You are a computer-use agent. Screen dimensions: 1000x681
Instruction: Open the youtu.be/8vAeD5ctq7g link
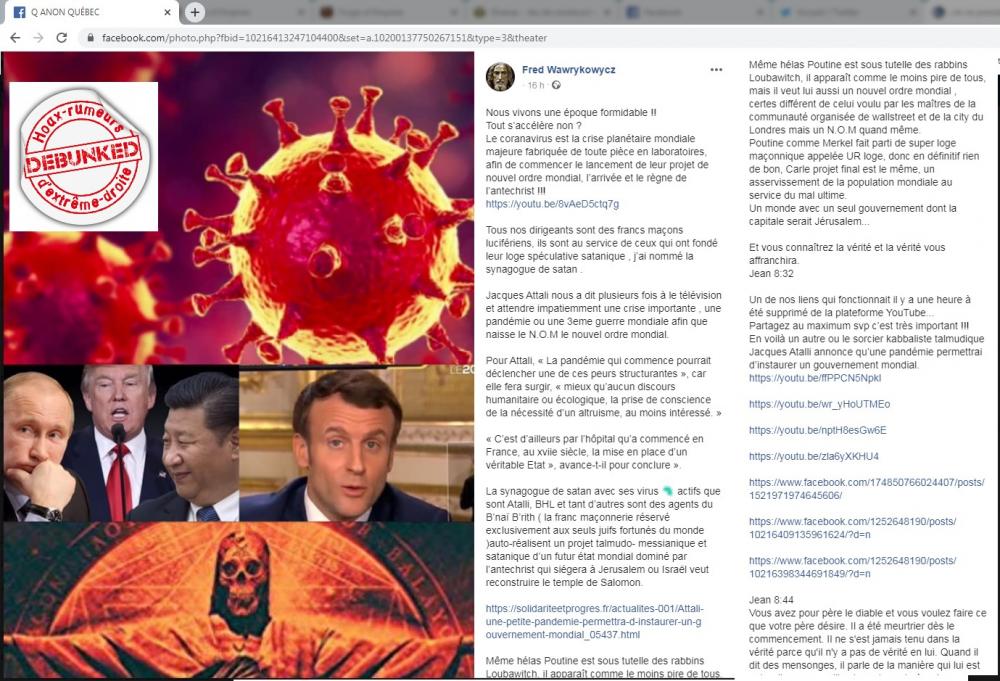coord(552,204)
